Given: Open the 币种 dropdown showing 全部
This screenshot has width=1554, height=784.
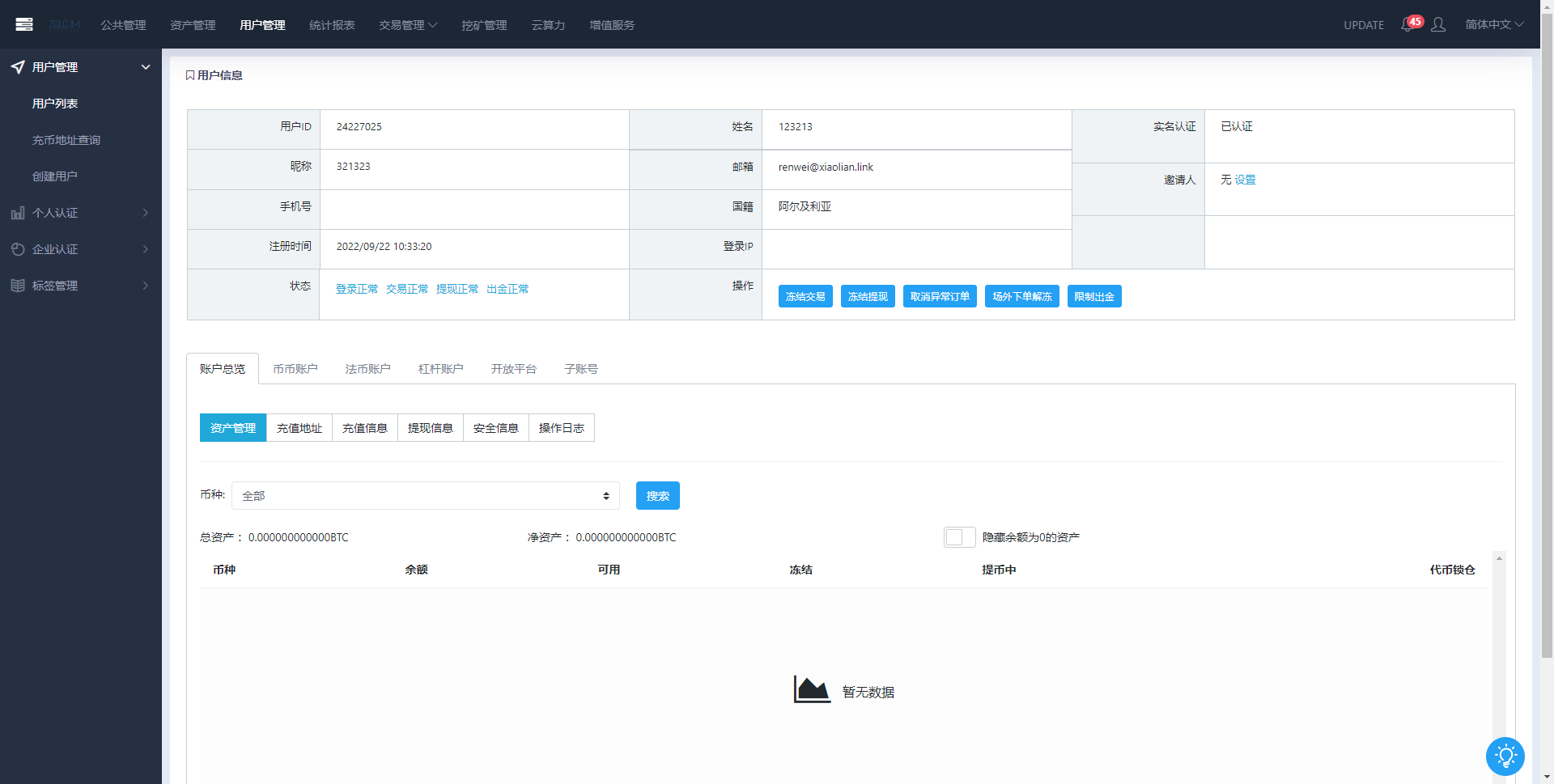Looking at the screenshot, I should [426, 496].
